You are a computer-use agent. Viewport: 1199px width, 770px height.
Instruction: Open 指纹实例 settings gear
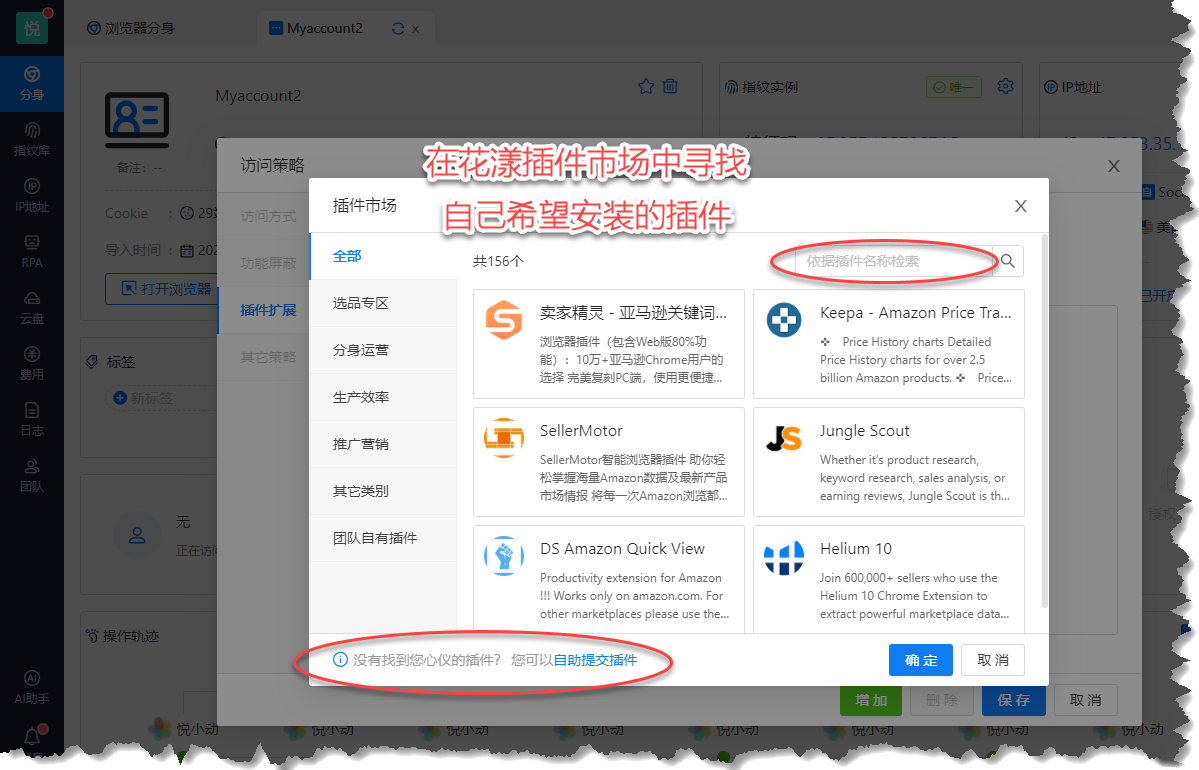coord(1006,86)
